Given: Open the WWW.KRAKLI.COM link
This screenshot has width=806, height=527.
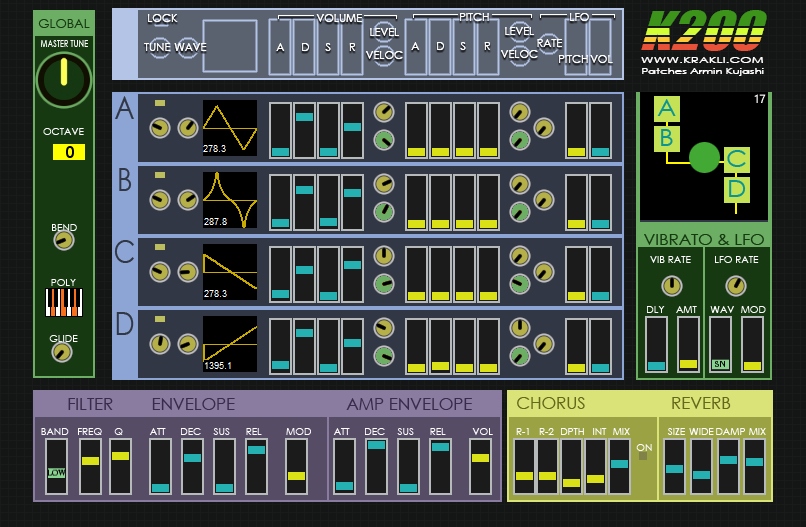Looking at the screenshot, I should (705, 60).
